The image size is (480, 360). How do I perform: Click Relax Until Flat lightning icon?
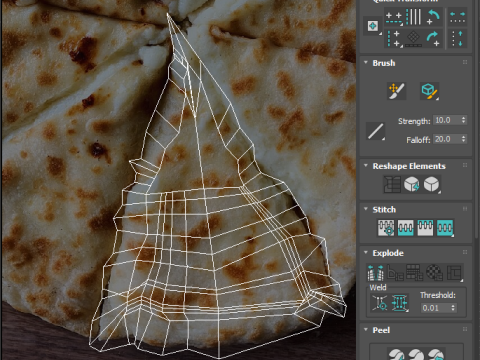pos(412,184)
